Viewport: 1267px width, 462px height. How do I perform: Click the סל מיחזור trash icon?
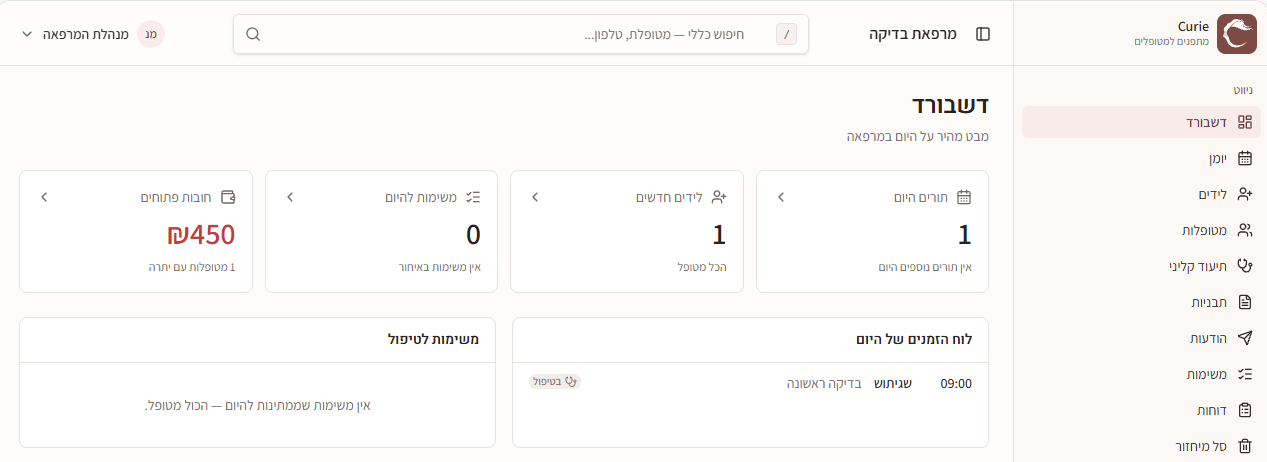pyautogui.click(x=1245, y=446)
